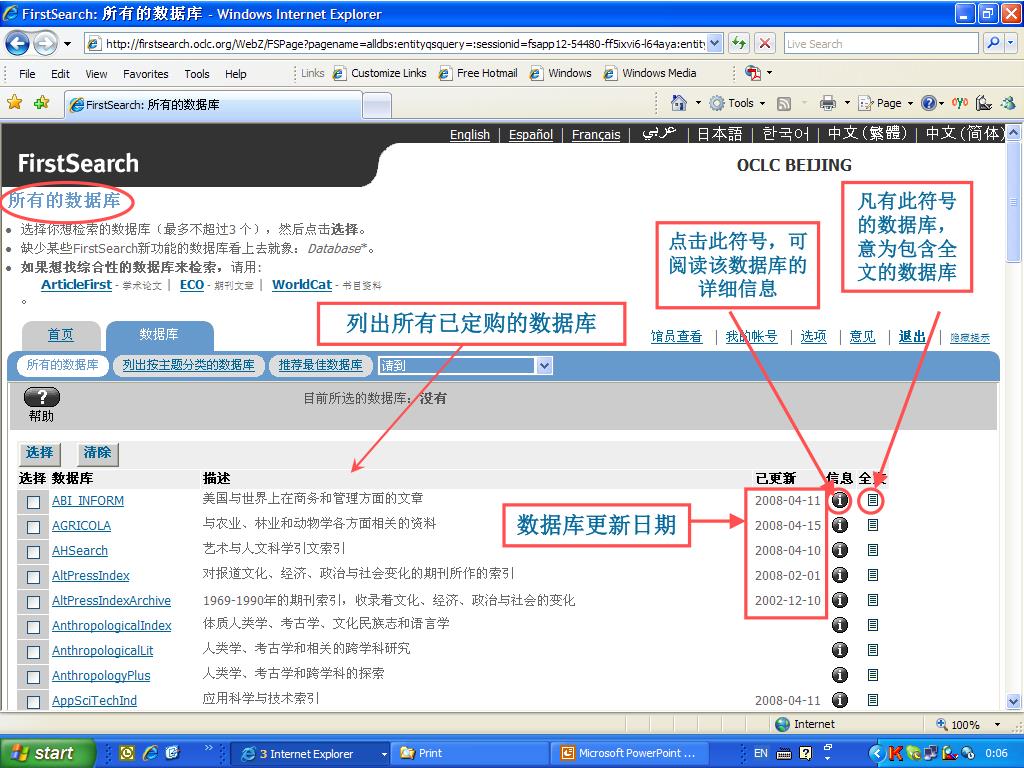This screenshot has height=768, width=1024.
Task: Click the 退出 logout link
Action: pos(912,336)
